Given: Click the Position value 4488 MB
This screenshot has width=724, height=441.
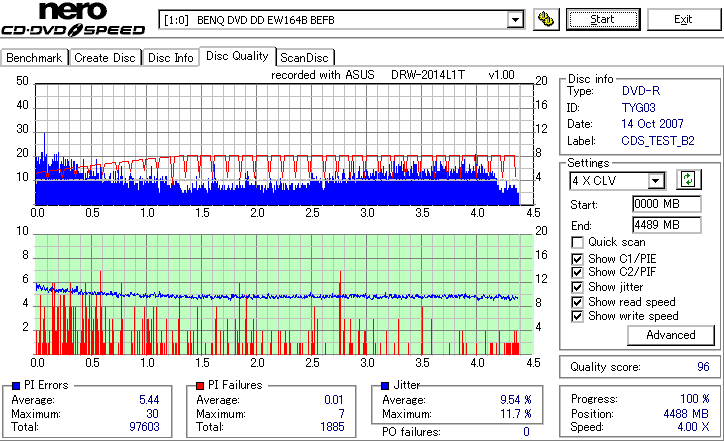Looking at the screenshot, I should click(x=686, y=414).
